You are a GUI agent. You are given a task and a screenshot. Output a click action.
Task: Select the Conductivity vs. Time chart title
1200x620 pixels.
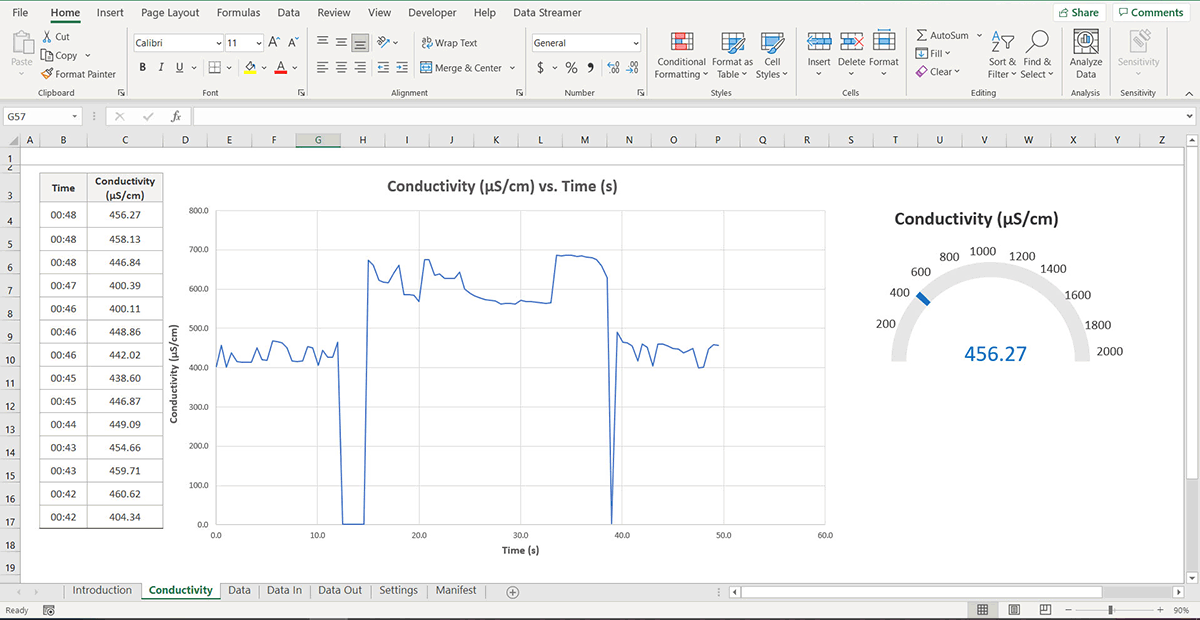(x=502, y=187)
